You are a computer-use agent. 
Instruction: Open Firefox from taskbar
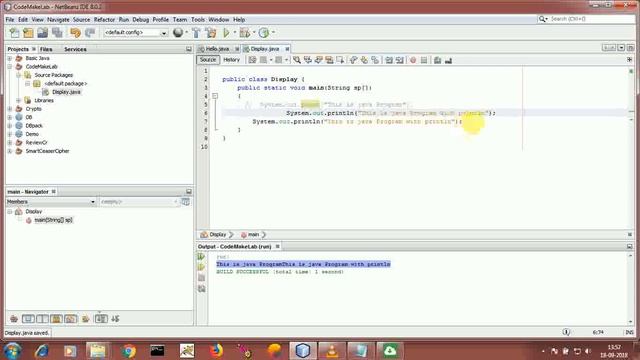pos(216,351)
